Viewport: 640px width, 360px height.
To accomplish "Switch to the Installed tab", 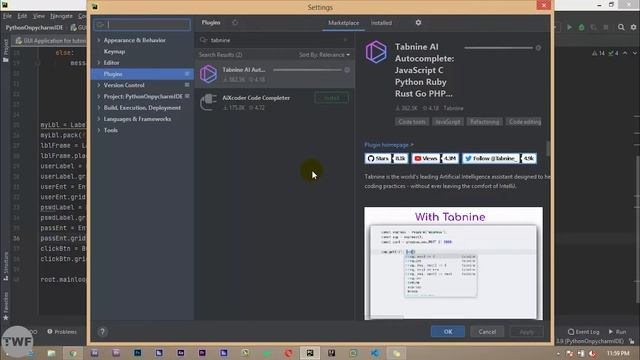I will coord(381,23).
